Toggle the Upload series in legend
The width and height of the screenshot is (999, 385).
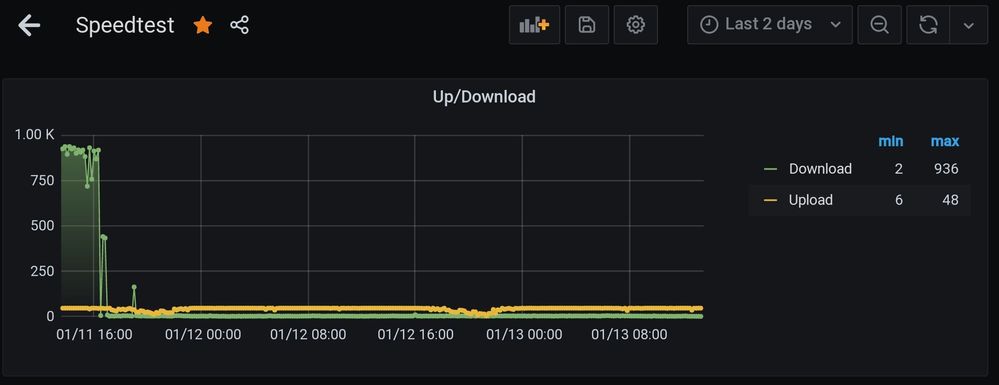pyautogui.click(x=810, y=200)
